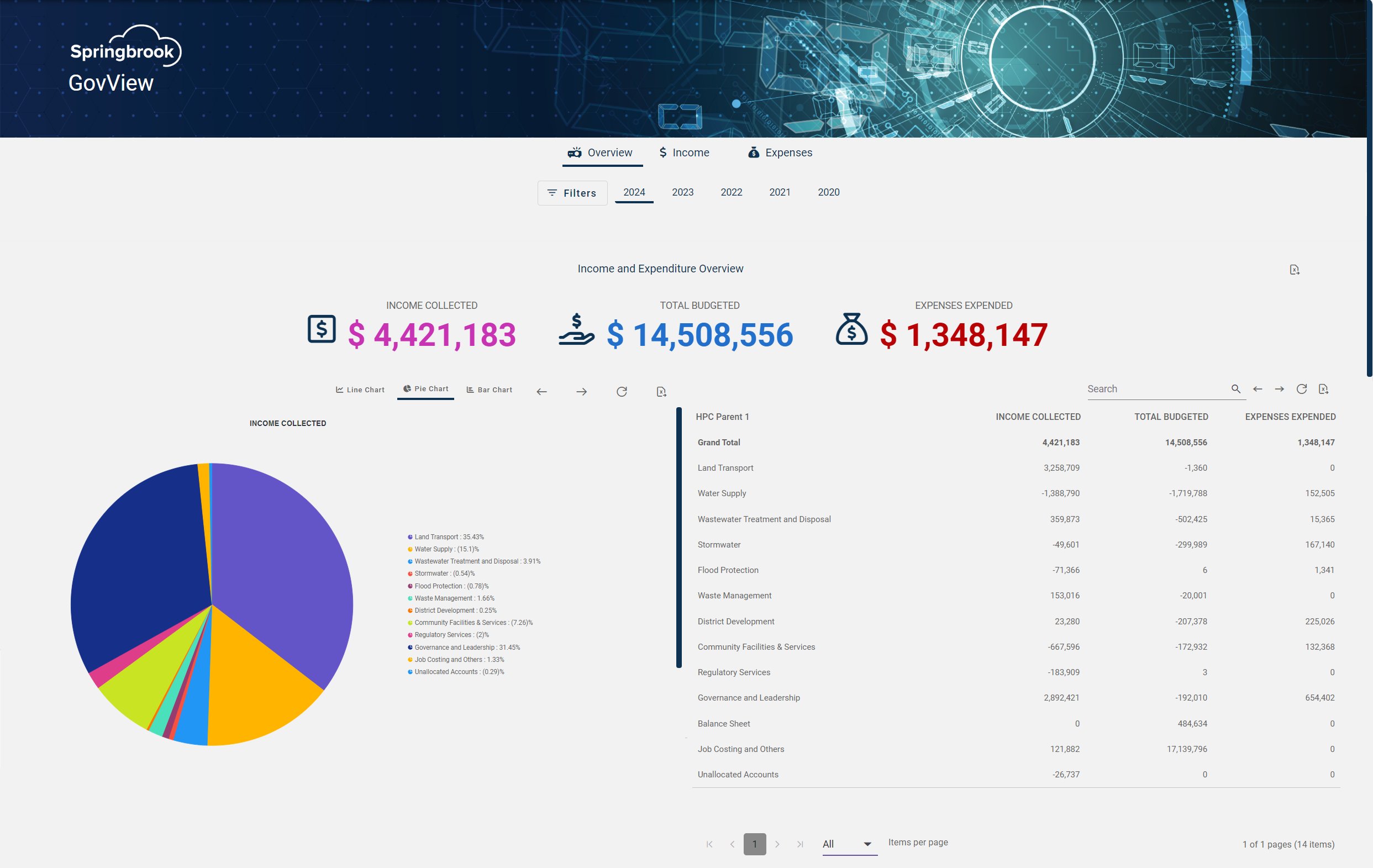Select the 2022 year filter
Screen dimensions: 1373x868
tap(730, 192)
